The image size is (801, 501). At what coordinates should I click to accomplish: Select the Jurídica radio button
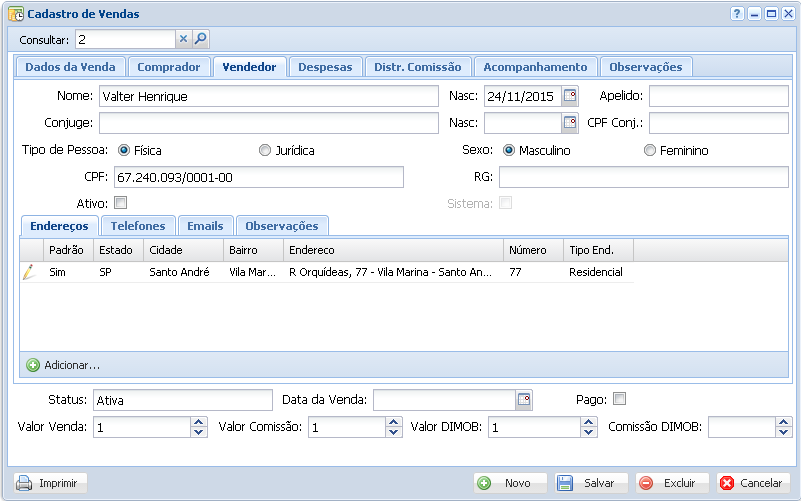265,151
